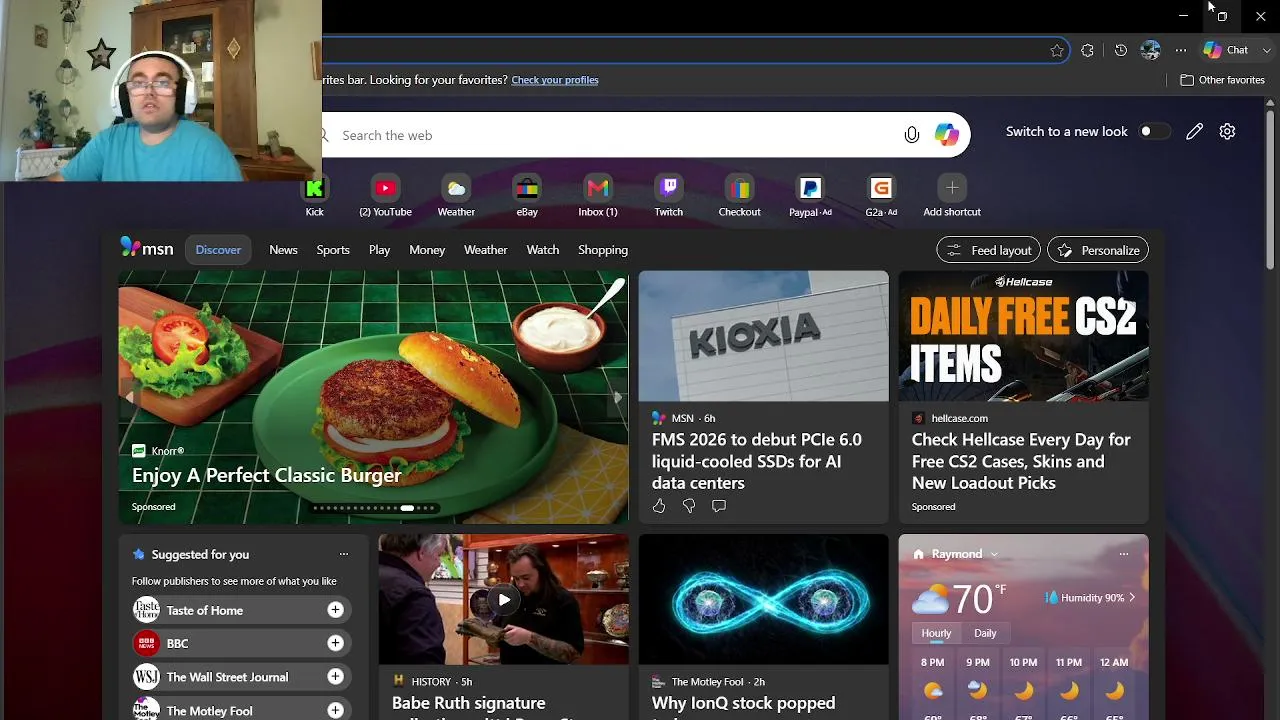Switch to the News tab
1280x720 pixels.
click(x=283, y=250)
